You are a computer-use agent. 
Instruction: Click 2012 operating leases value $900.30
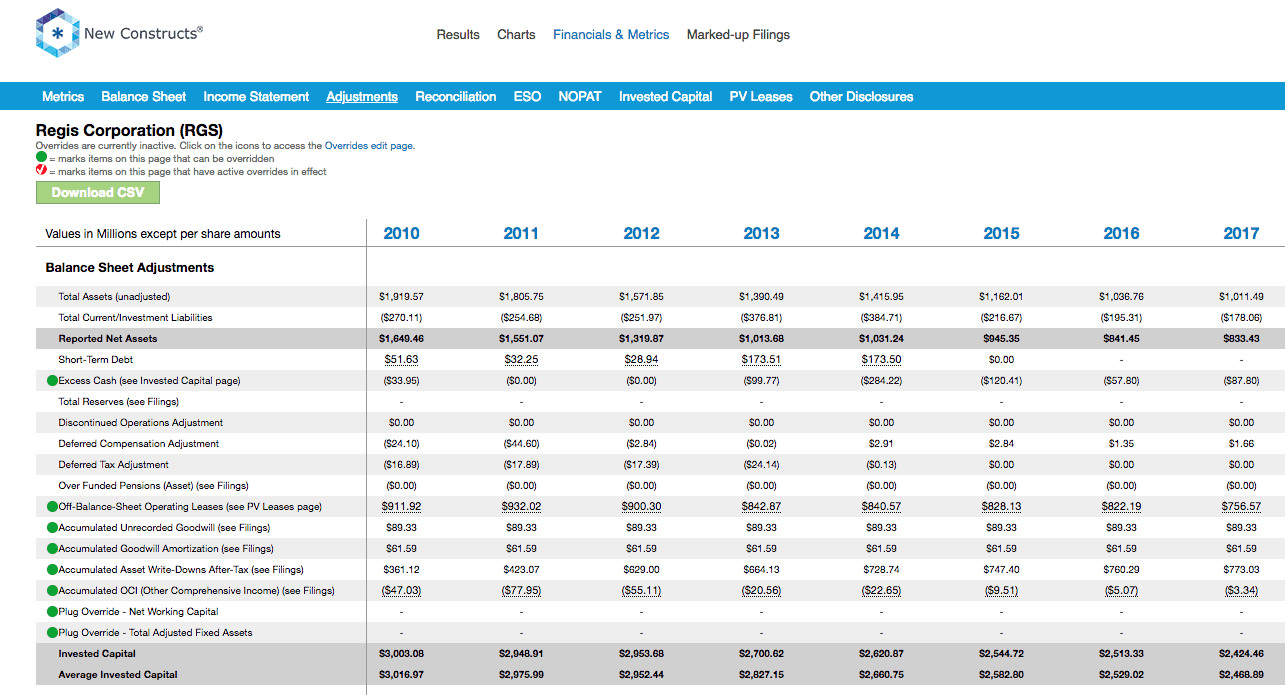[x=641, y=507]
